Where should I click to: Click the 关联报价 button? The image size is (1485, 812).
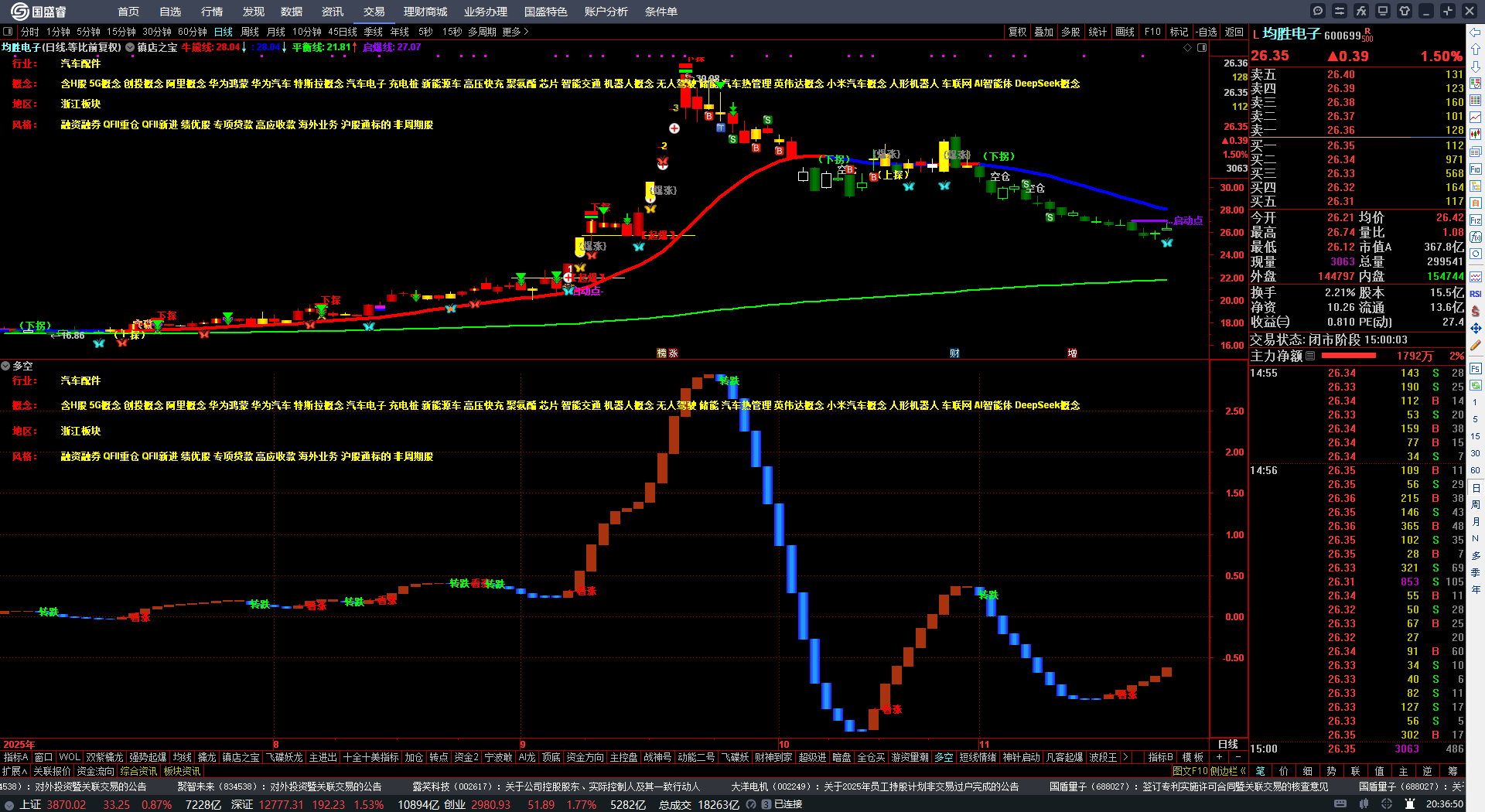point(52,771)
